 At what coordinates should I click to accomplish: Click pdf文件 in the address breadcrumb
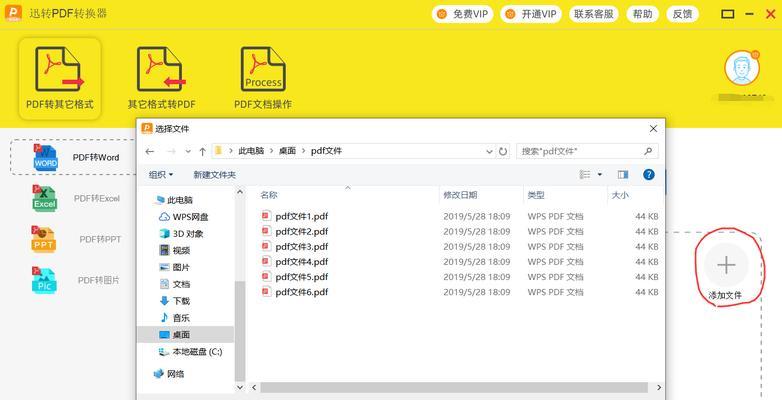326,151
